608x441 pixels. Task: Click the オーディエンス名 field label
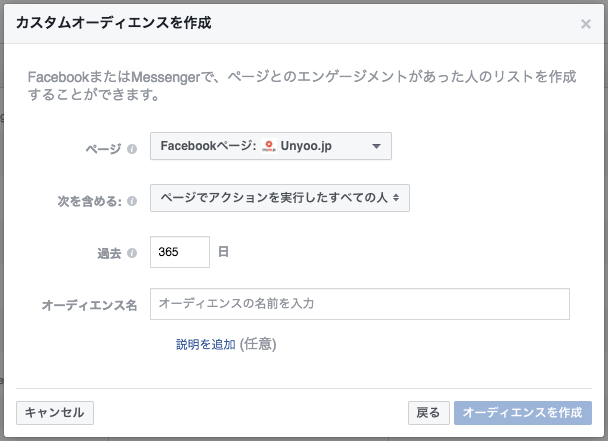pyautogui.click(x=89, y=305)
